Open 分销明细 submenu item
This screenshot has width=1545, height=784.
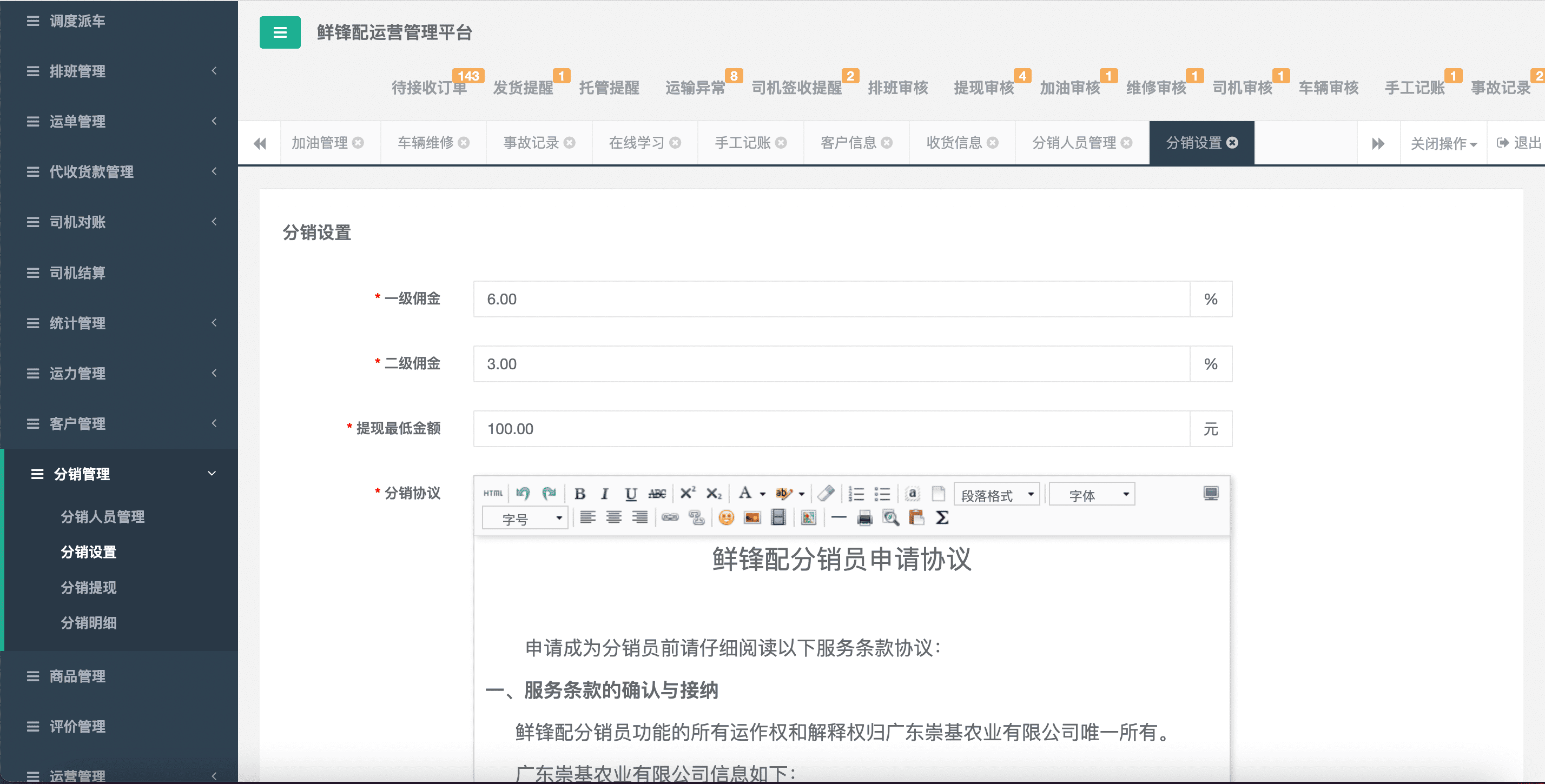point(88,623)
